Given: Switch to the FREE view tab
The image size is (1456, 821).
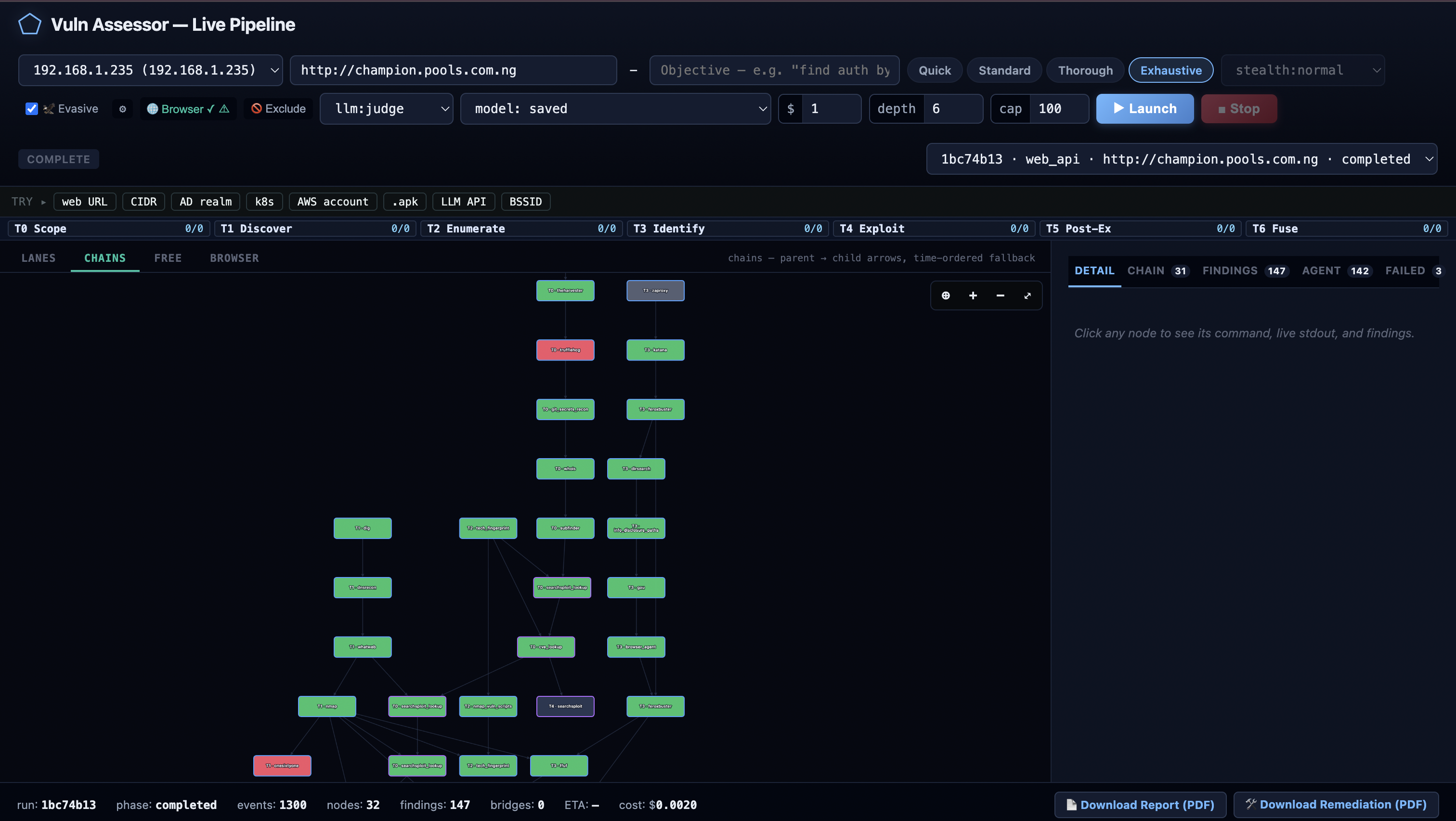Looking at the screenshot, I should click(168, 257).
